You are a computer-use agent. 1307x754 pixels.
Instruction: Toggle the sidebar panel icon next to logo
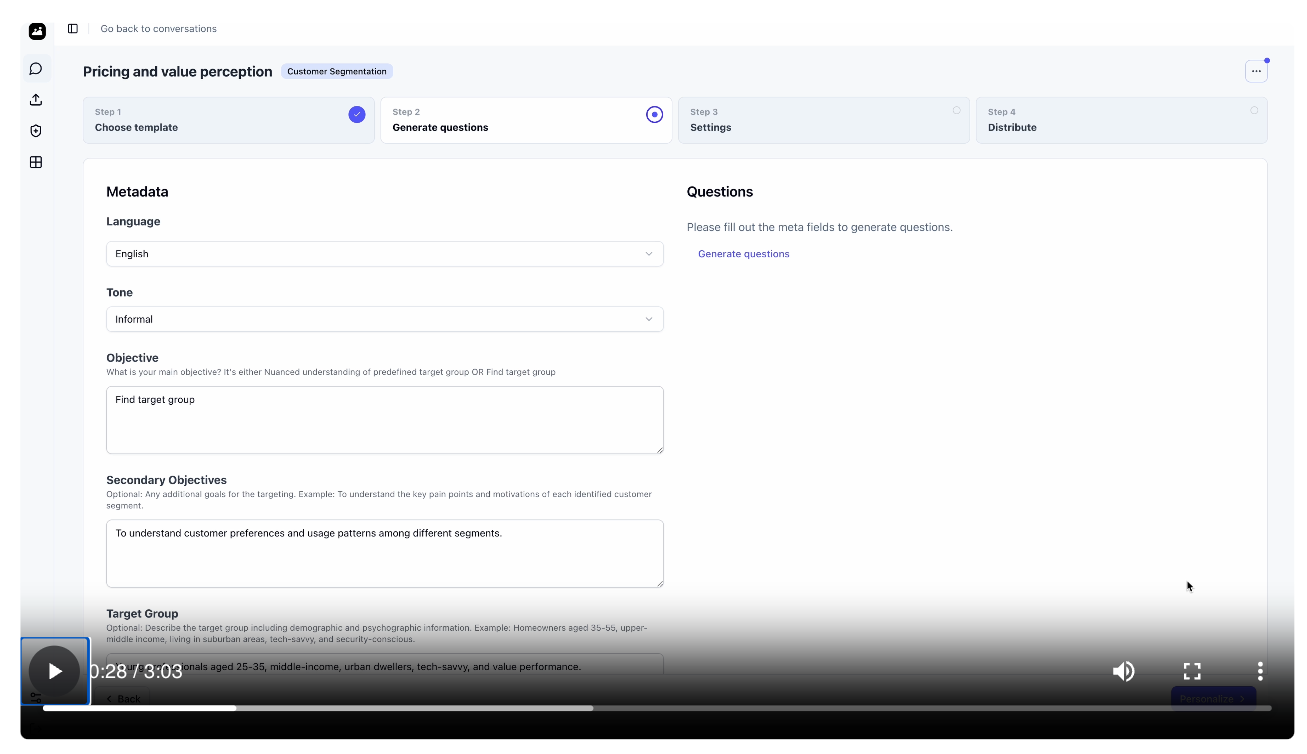pyautogui.click(x=72, y=28)
